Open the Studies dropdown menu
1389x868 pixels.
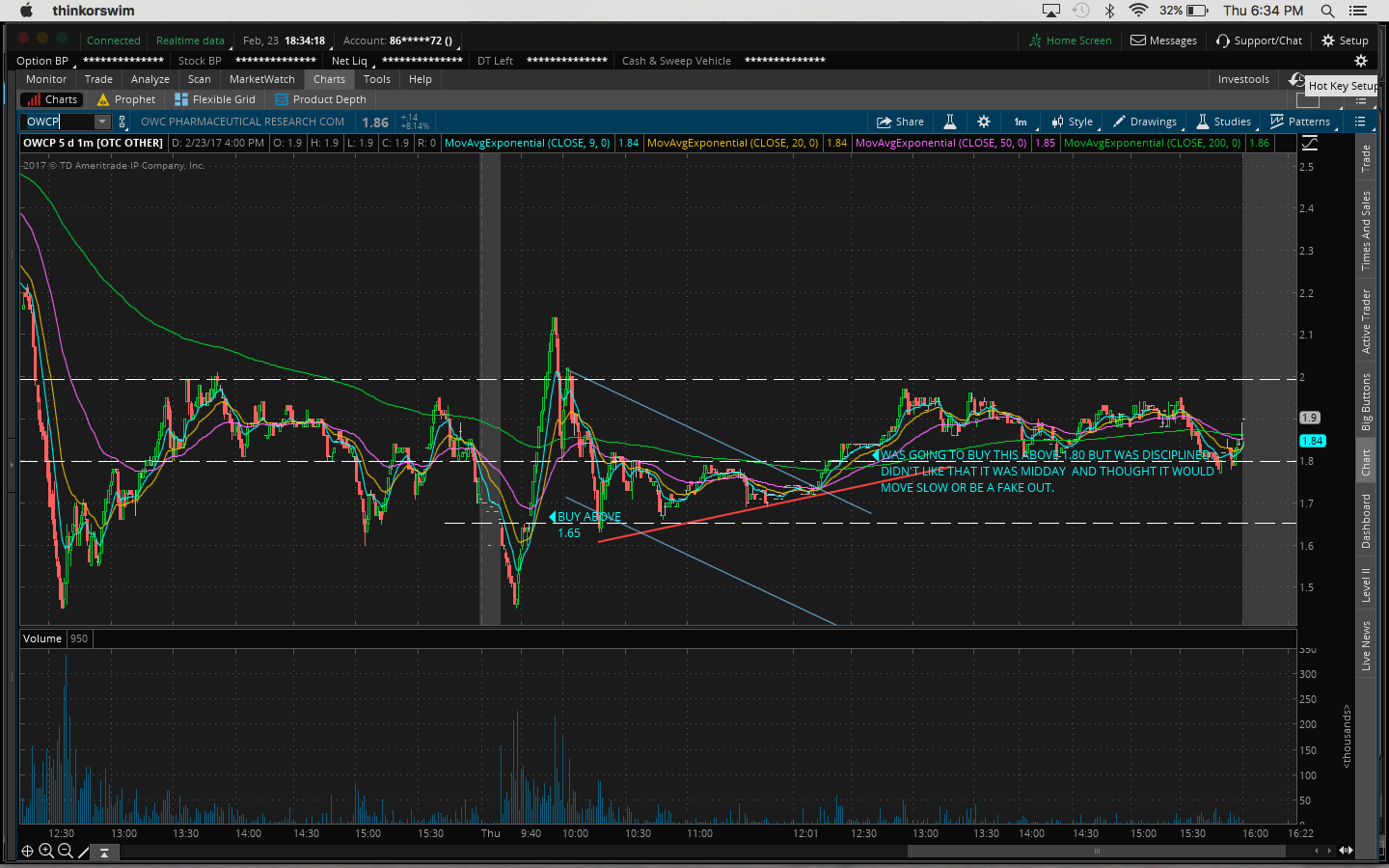click(1223, 122)
